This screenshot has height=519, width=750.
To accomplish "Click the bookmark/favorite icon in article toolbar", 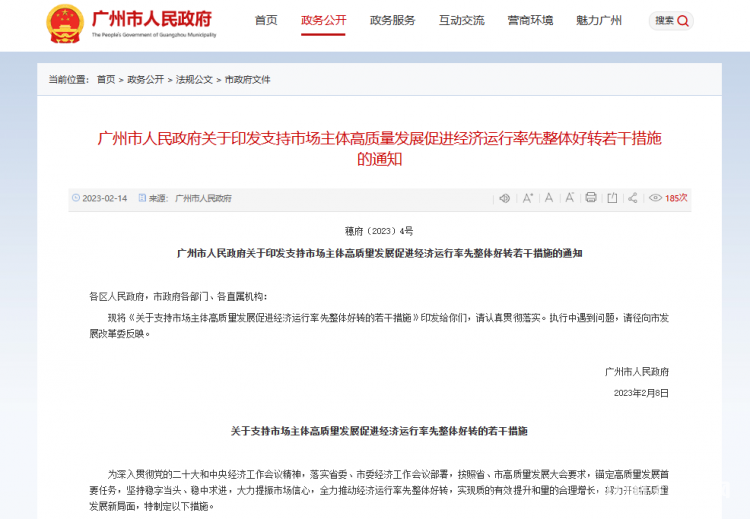I will (x=611, y=198).
